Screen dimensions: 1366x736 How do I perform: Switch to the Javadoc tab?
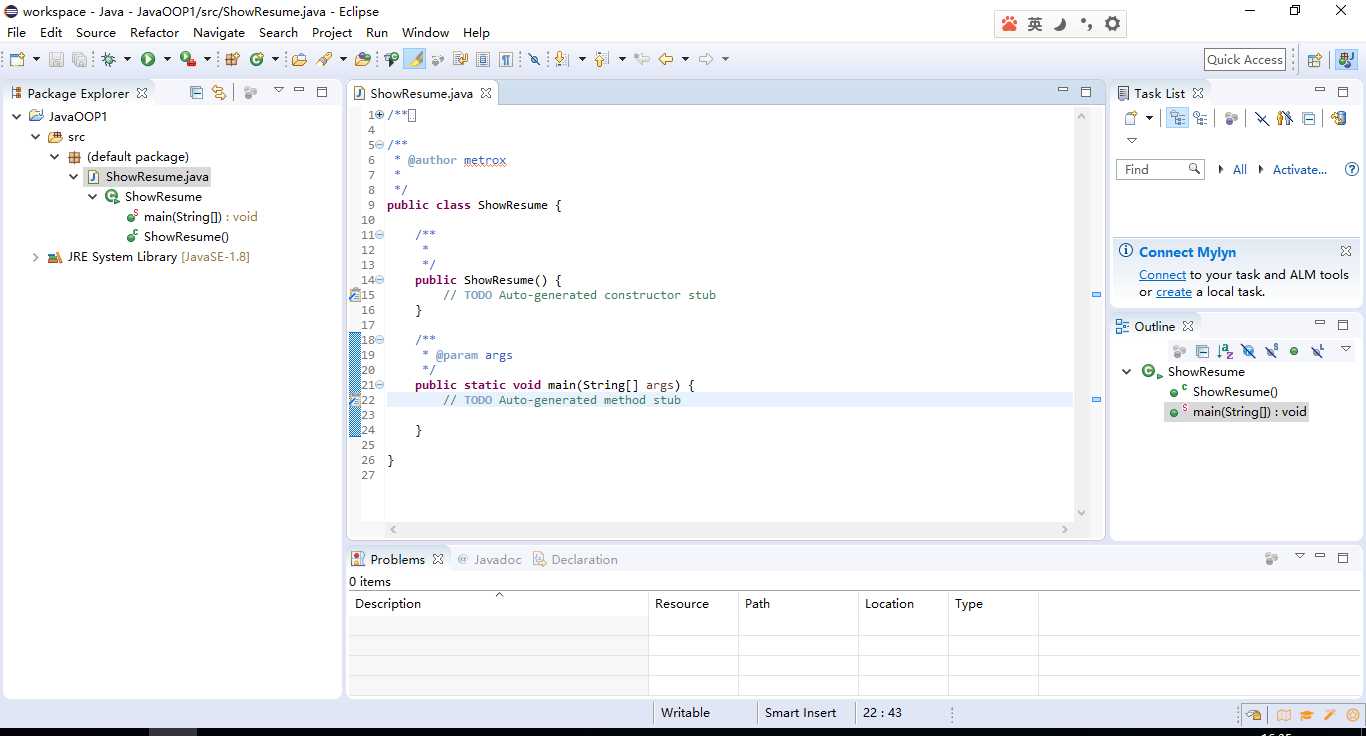tap(497, 560)
